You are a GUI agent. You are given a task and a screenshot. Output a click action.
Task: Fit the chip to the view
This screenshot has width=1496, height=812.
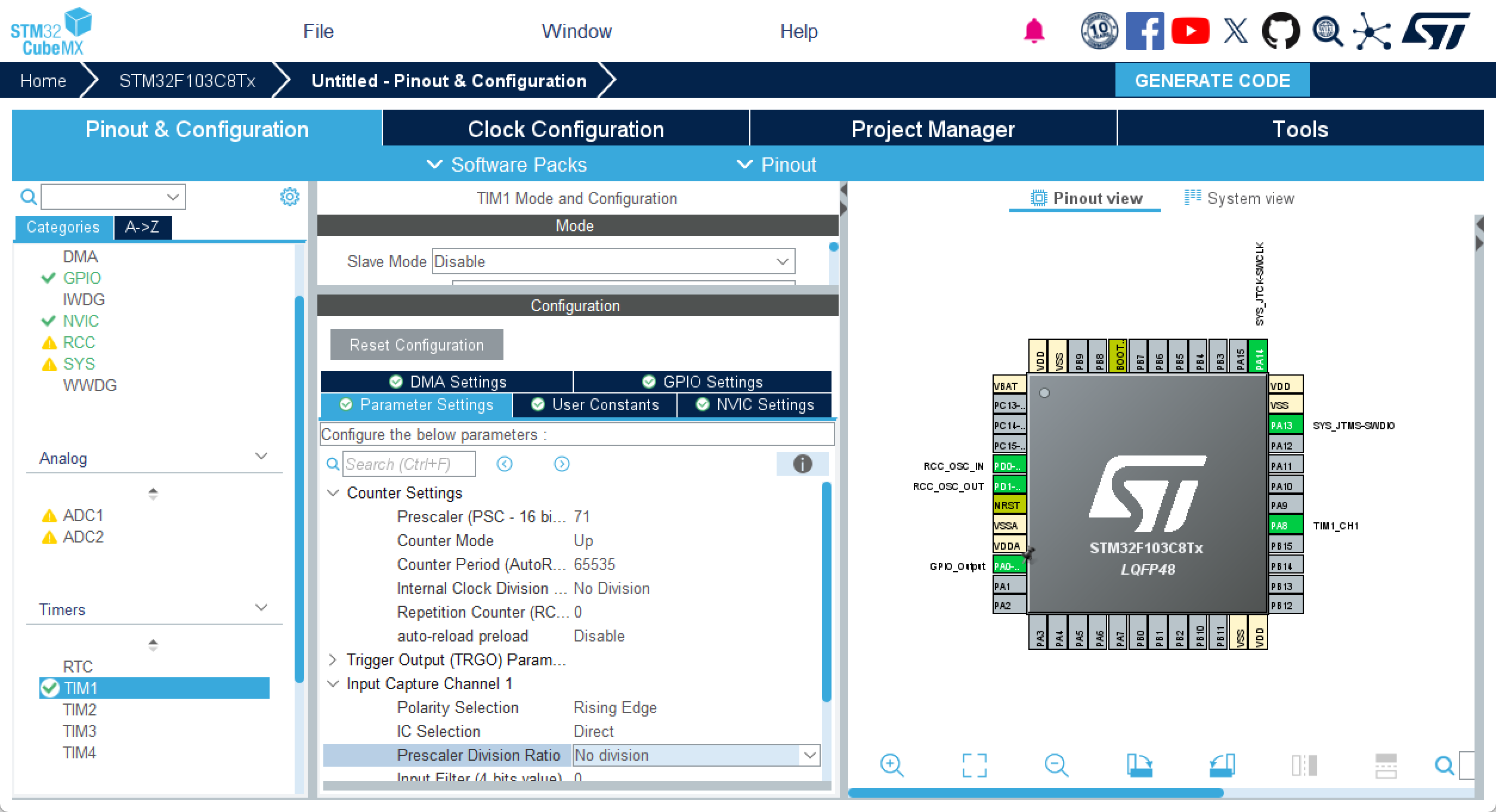click(x=974, y=765)
